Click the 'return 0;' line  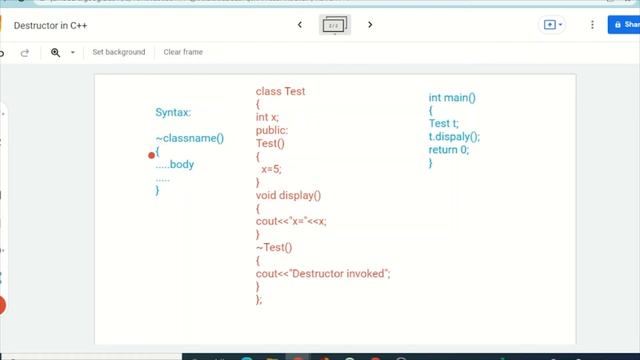[449, 149]
